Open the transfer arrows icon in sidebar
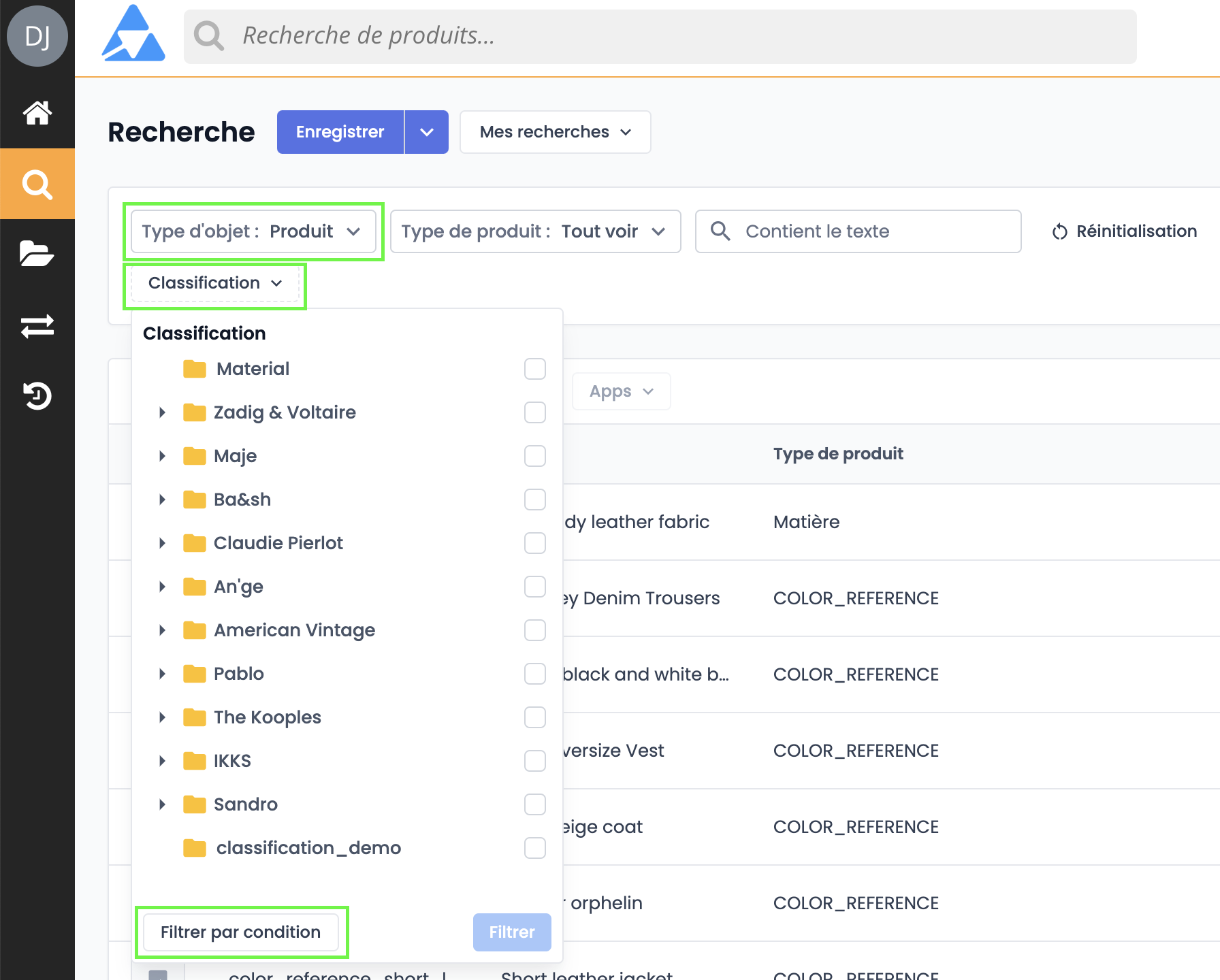Image resolution: width=1220 pixels, height=980 pixels. tap(37, 325)
